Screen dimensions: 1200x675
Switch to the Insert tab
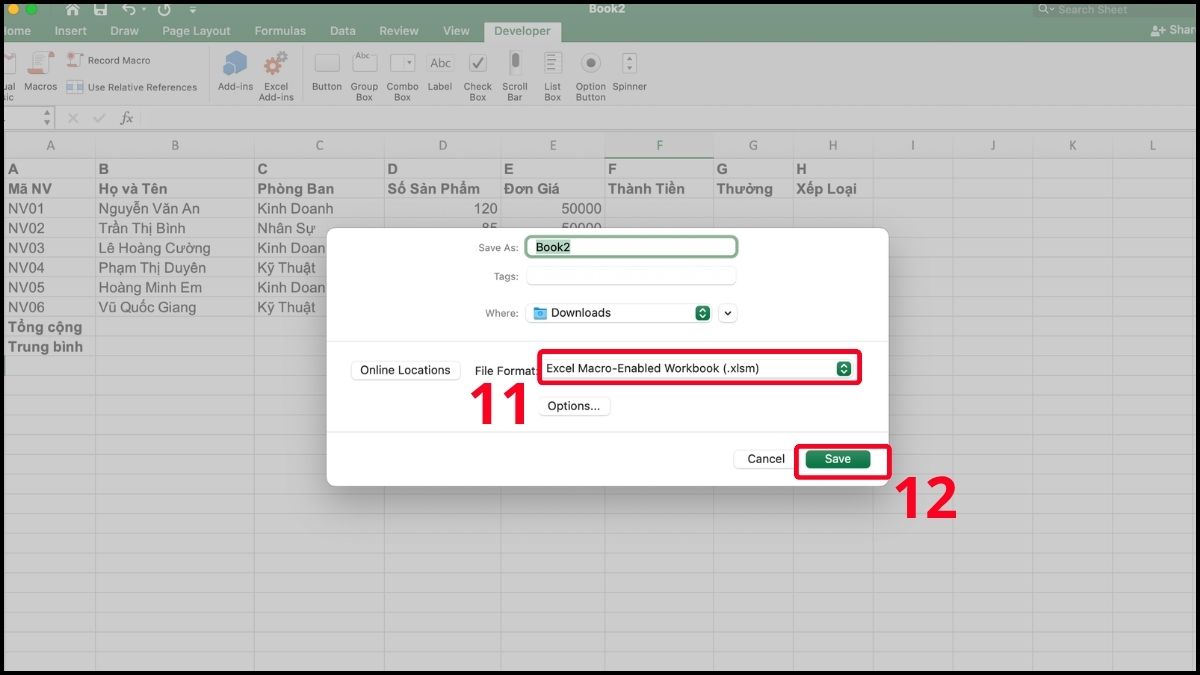click(71, 31)
